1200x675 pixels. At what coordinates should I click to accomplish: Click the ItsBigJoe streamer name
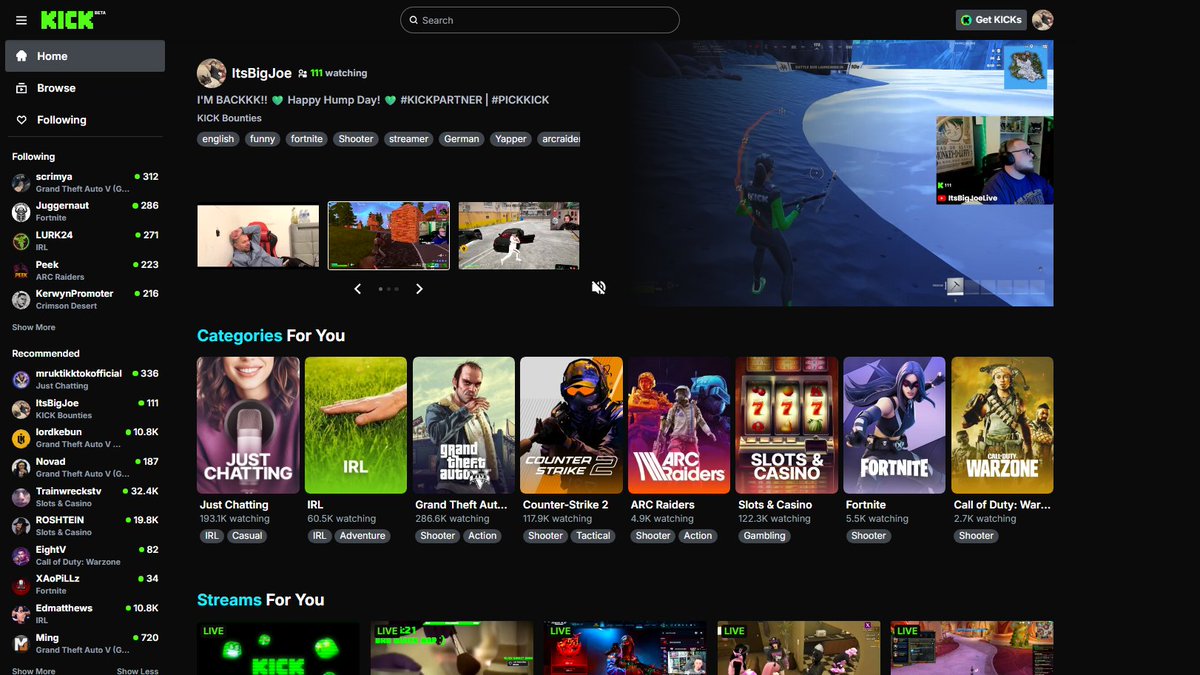pyautogui.click(x=261, y=73)
